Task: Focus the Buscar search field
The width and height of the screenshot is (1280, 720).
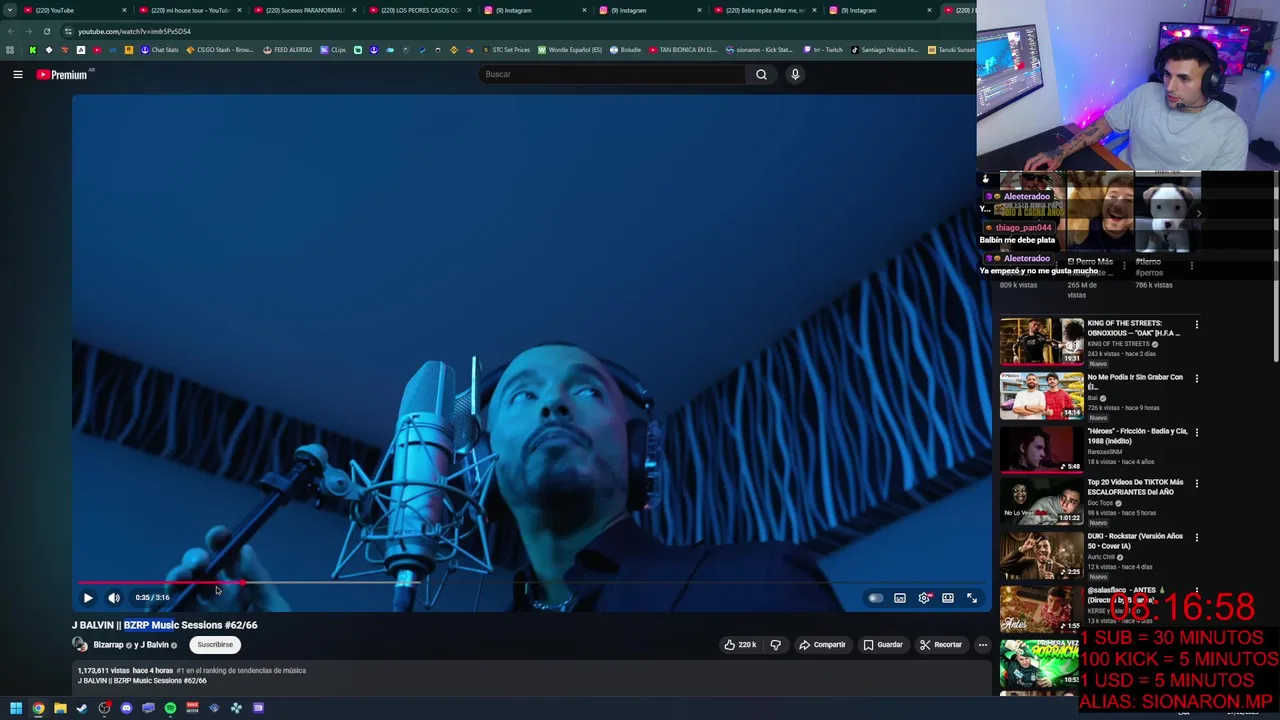Action: click(612, 74)
